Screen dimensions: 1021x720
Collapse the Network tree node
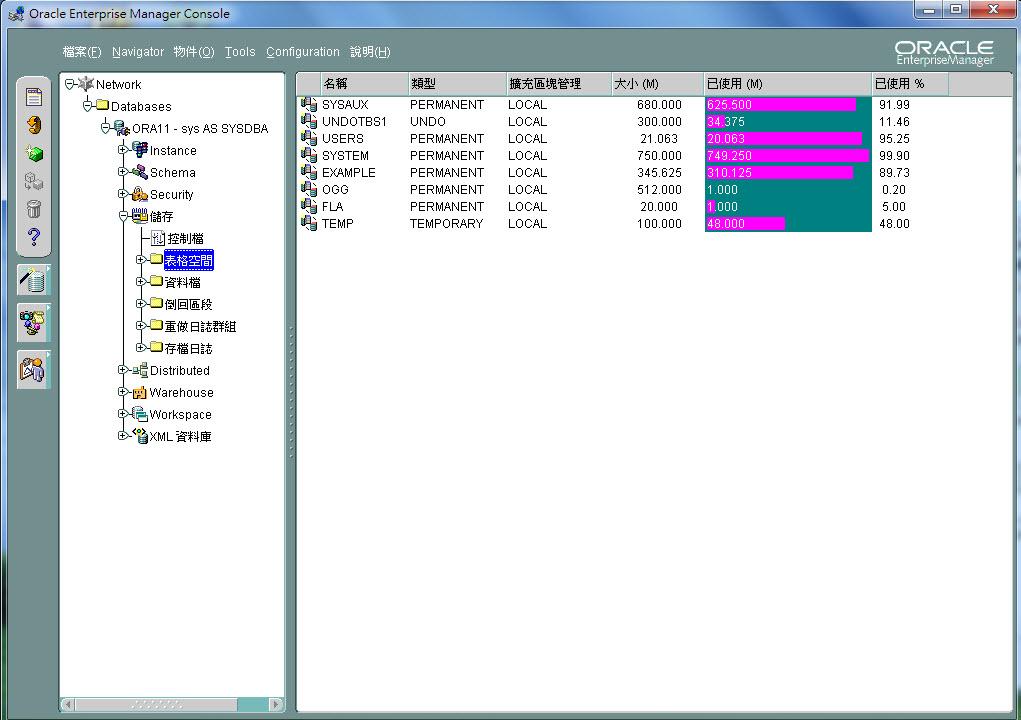[70, 84]
